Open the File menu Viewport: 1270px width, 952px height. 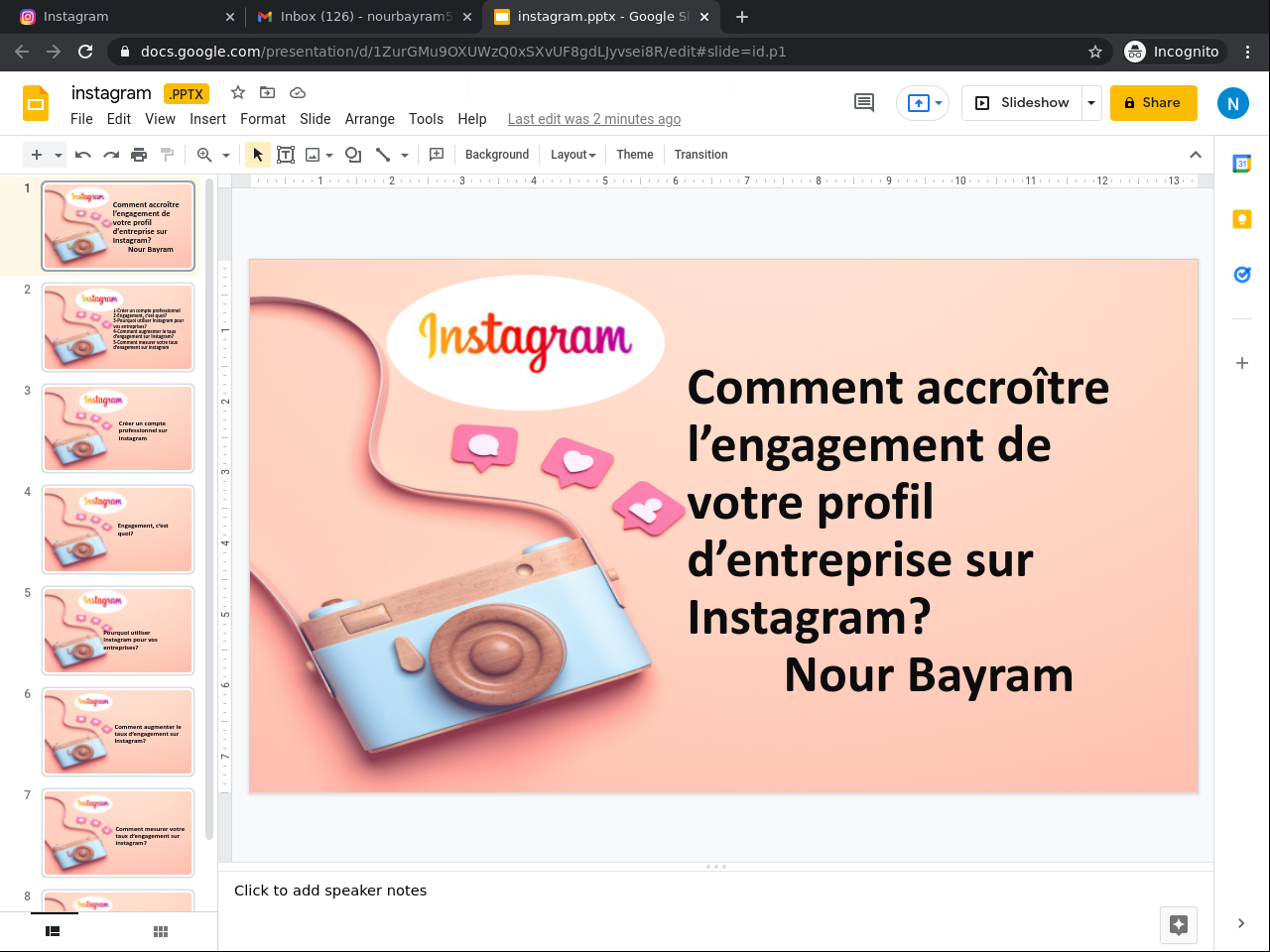point(81,119)
